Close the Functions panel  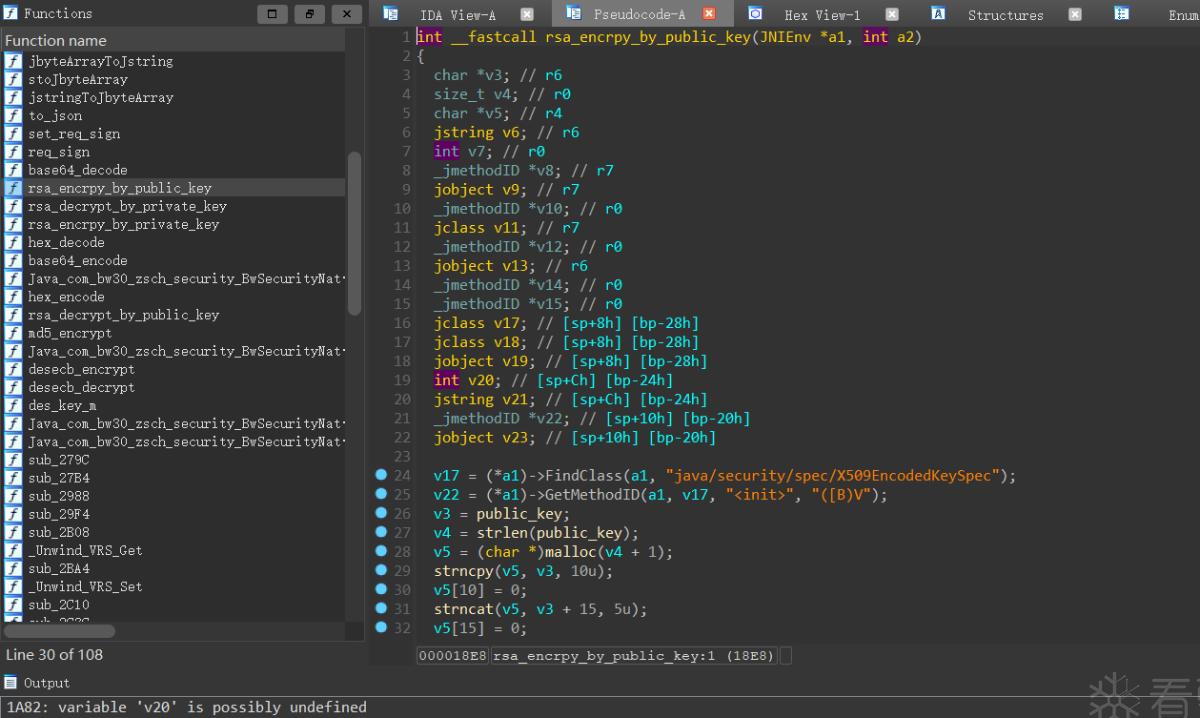pyautogui.click(x=346, y=14)
